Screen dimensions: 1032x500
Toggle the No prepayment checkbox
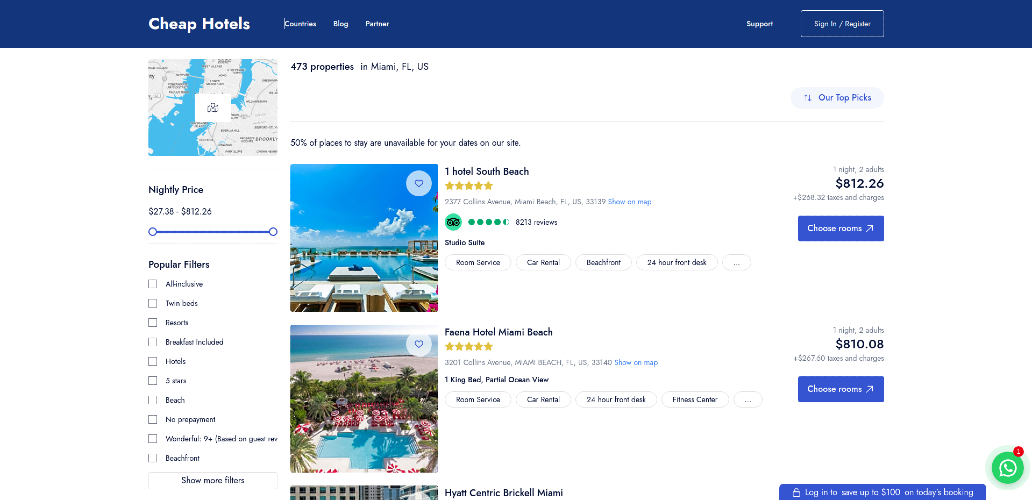pos(153,420)
